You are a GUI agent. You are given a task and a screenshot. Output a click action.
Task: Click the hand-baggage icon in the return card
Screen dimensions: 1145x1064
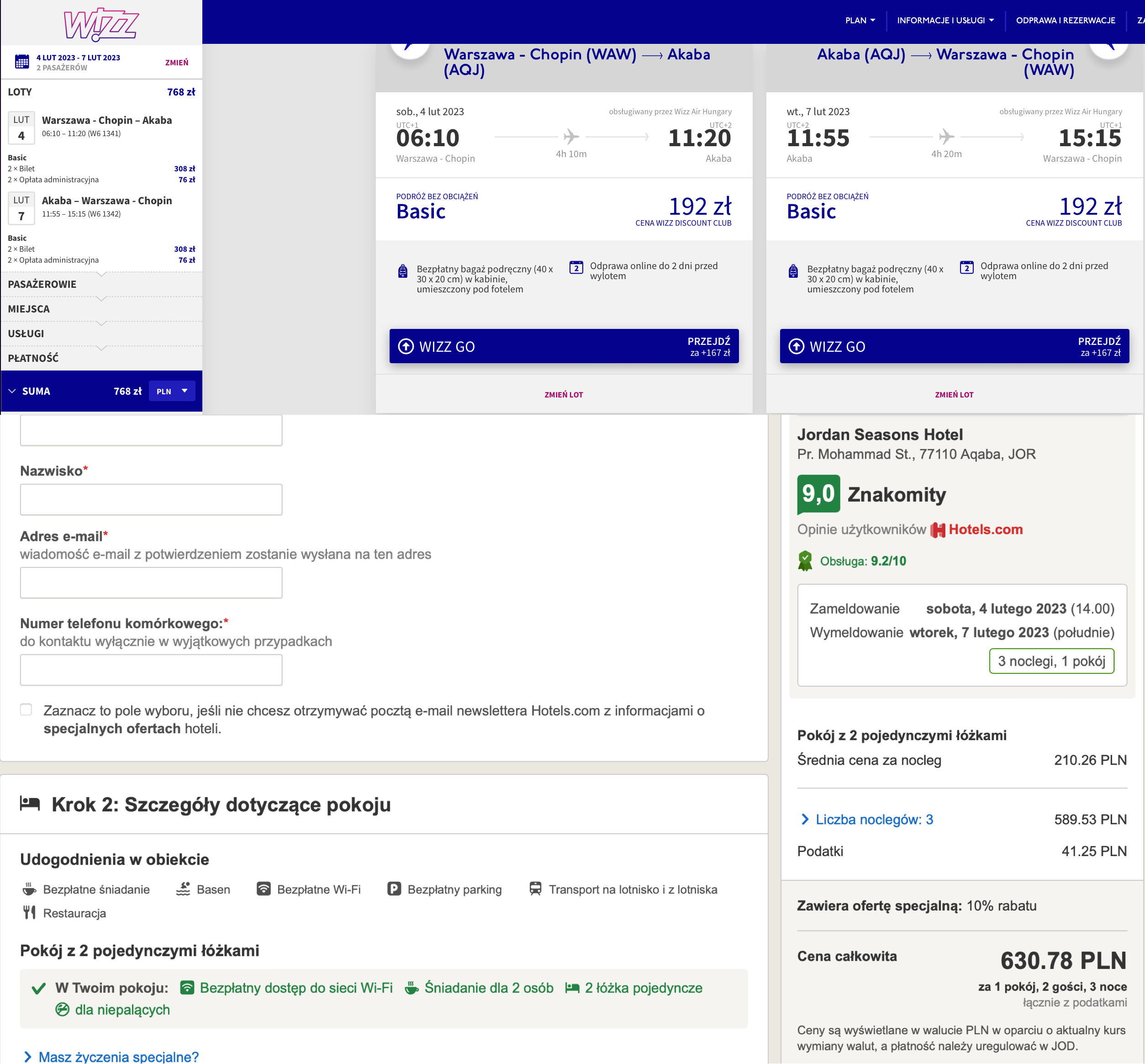tap(793, 271)
